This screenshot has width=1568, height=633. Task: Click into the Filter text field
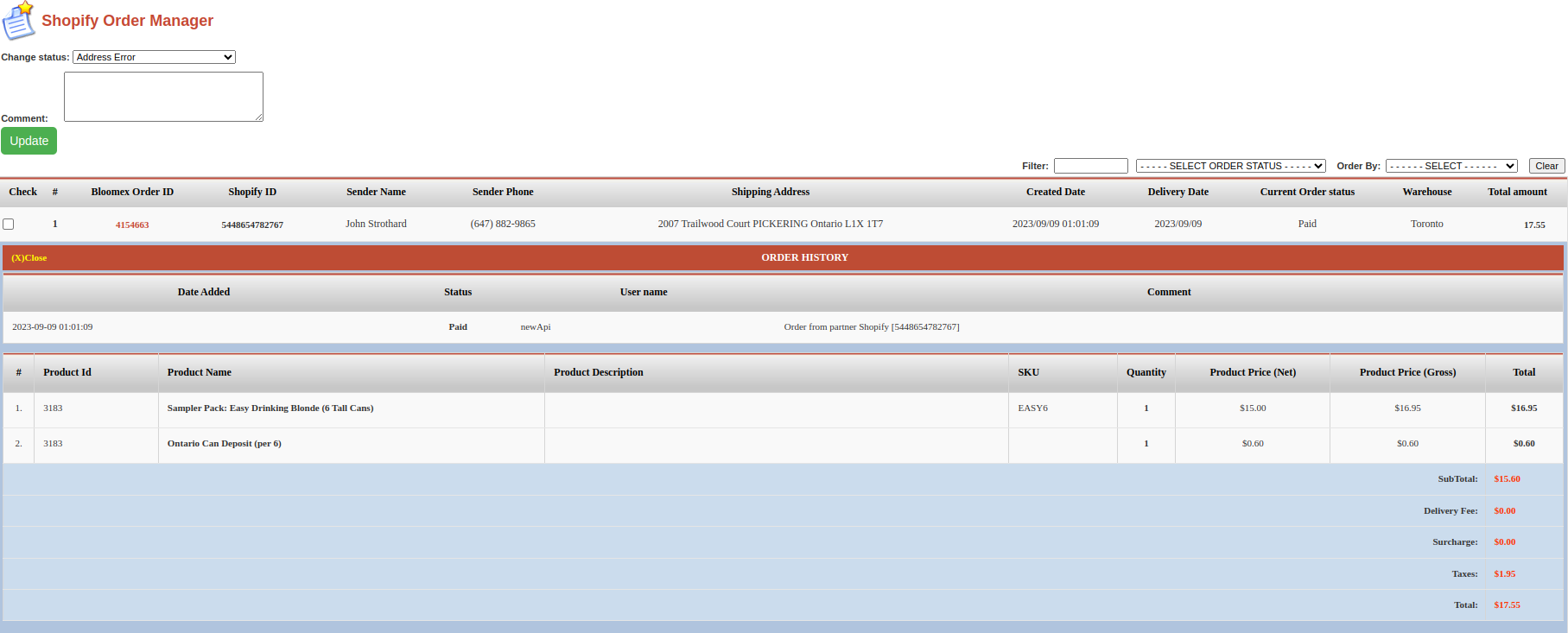pyautogui.click(x=1090, y=166)
